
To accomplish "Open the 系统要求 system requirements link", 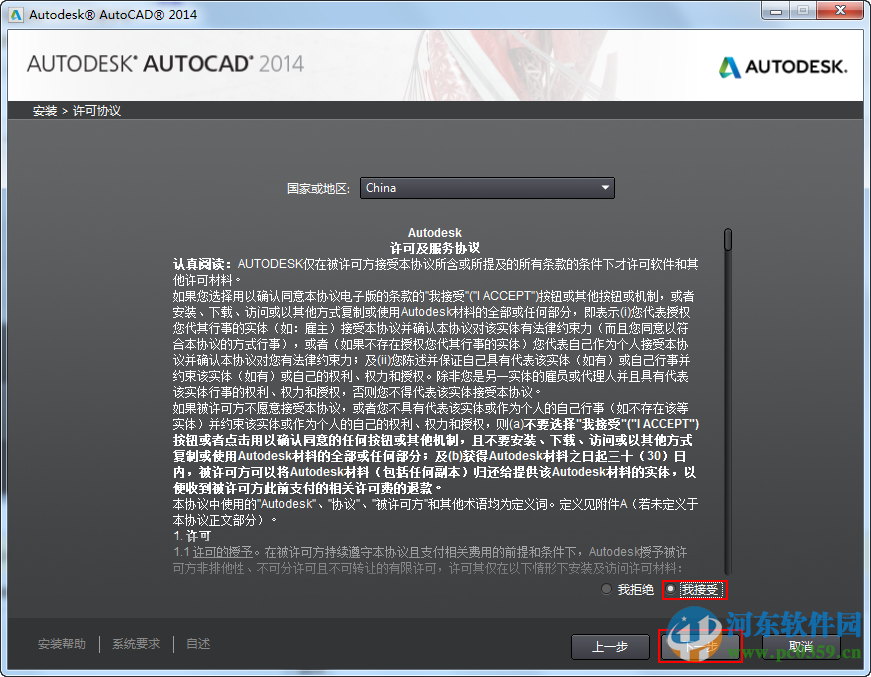I will click(136, 644).
